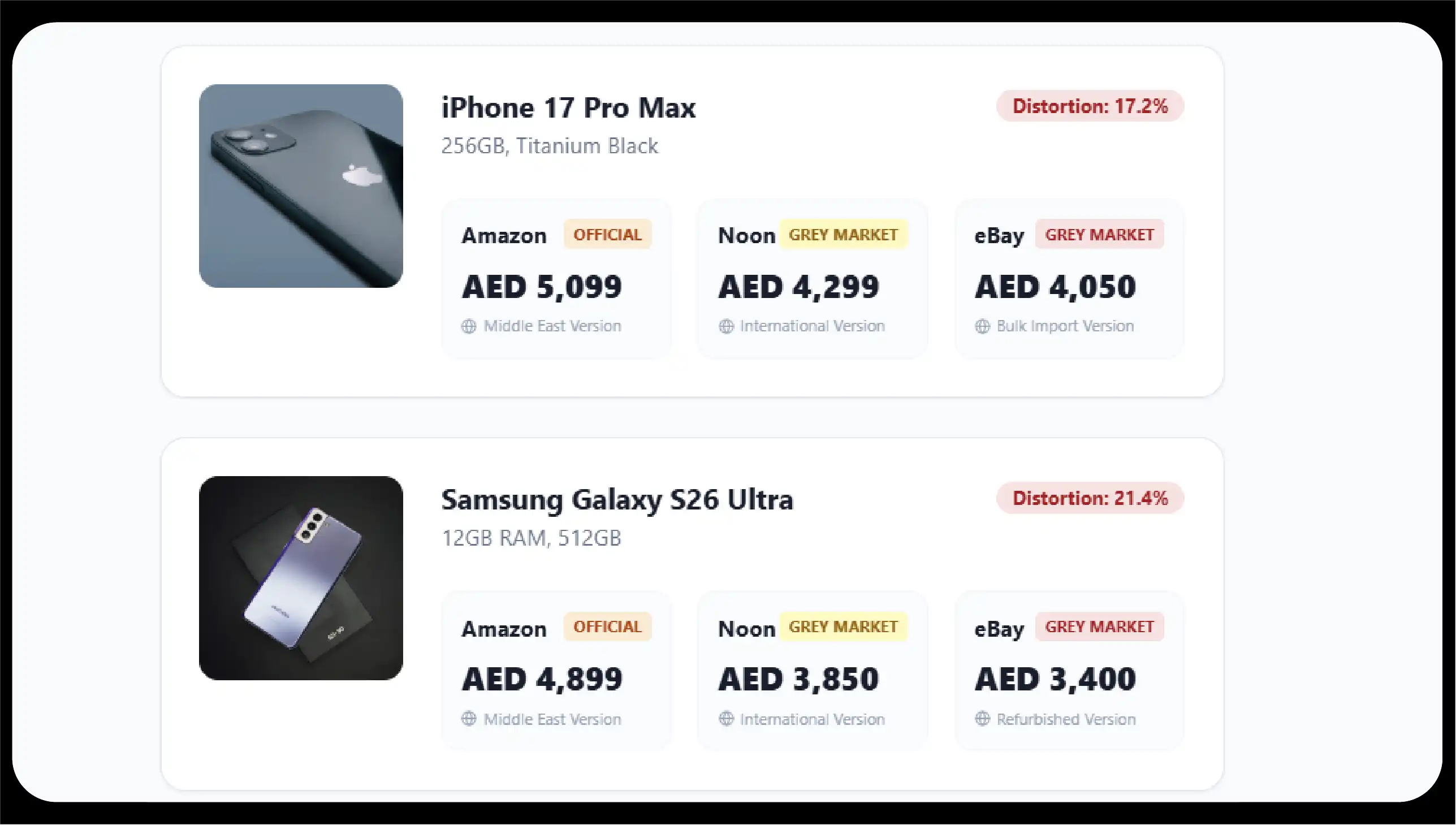
Task: Click globe icon beside Bulk Import Version
Action: tap(982, 326)
